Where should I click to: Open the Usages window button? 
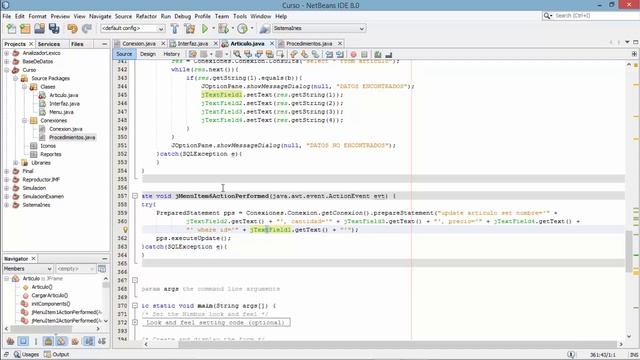(x=26, y=354)
